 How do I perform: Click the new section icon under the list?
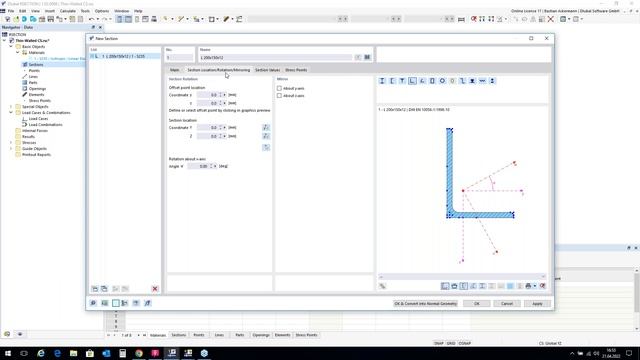pos(95,289)
